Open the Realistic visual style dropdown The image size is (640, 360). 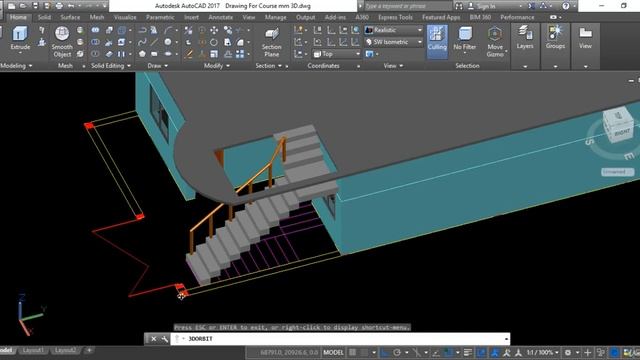394,30
